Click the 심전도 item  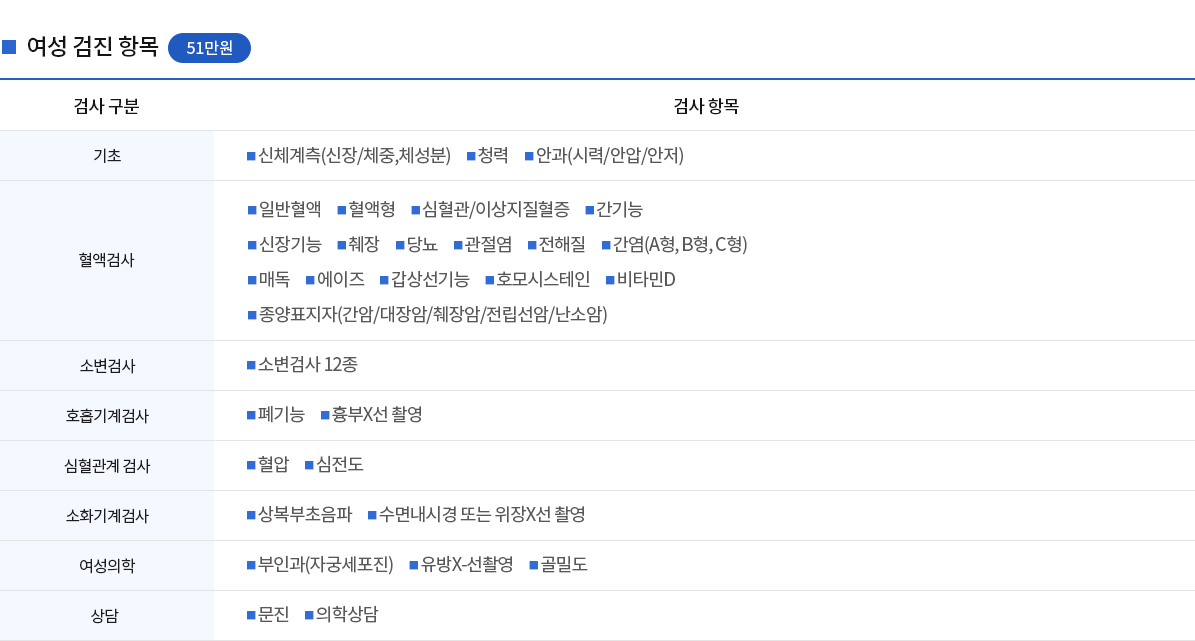click(x=340, y=465)
